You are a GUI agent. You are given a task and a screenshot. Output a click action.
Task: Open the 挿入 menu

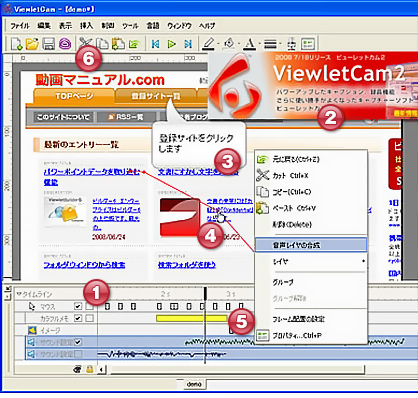point(86,26)
